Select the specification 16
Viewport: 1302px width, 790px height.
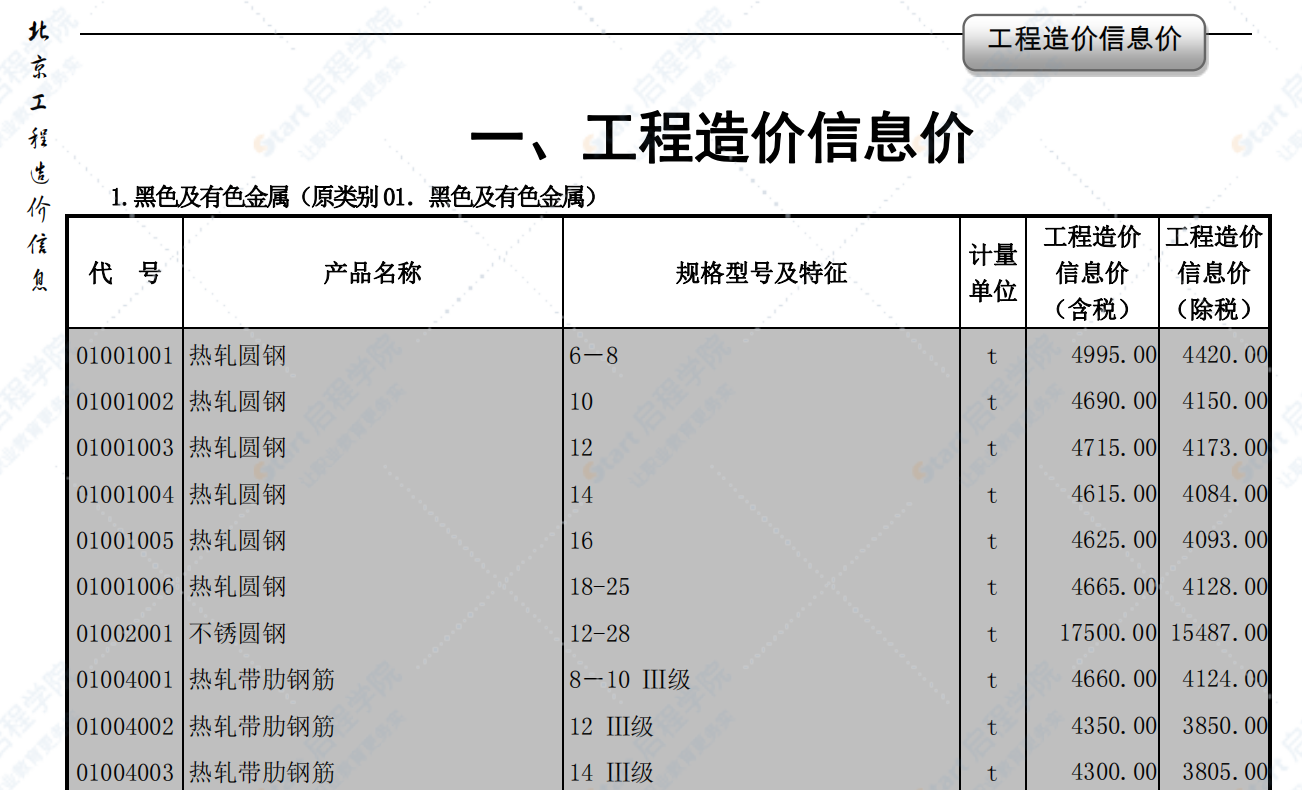[x=581, y=541]
